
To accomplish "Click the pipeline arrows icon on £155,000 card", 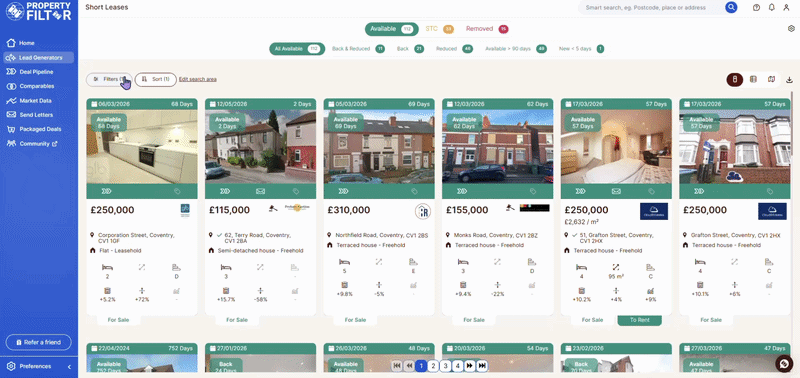I will click(462, 191).
